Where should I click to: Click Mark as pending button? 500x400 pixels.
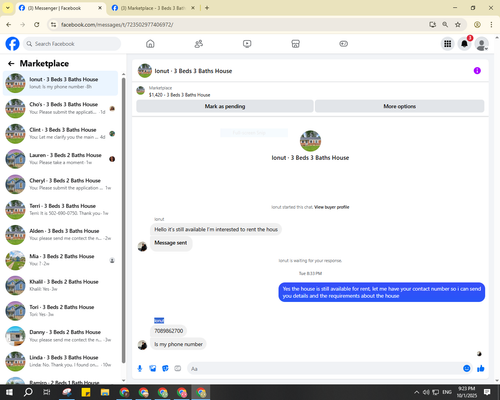point(225,106)
